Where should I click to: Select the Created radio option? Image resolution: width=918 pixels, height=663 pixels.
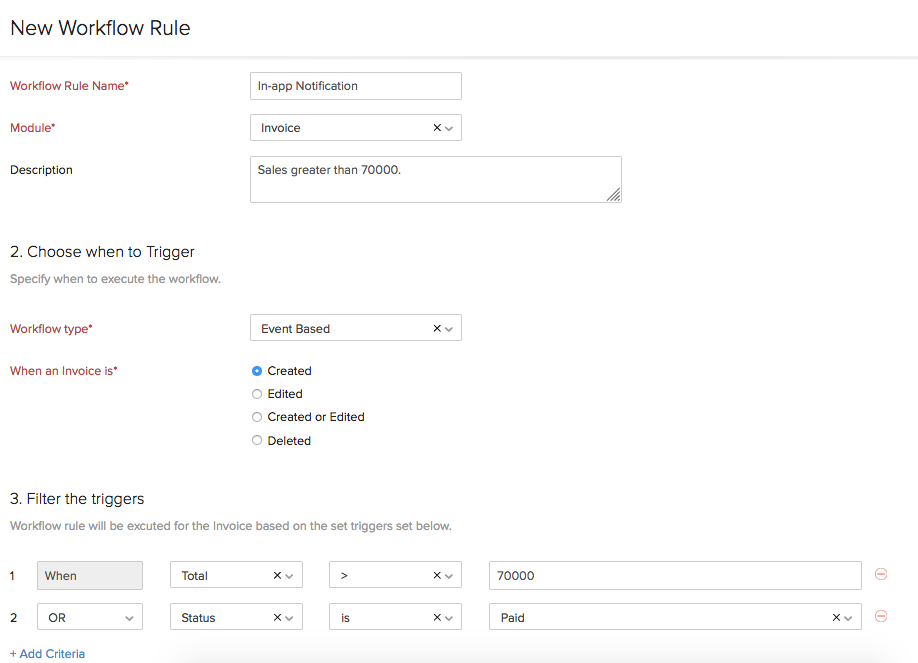pos(257,371)
